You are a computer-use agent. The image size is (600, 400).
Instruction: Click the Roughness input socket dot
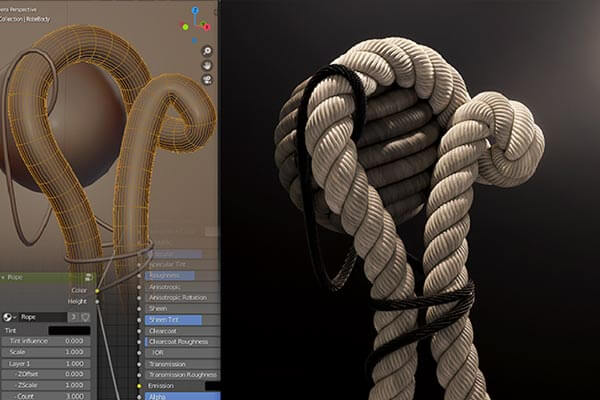139,276
